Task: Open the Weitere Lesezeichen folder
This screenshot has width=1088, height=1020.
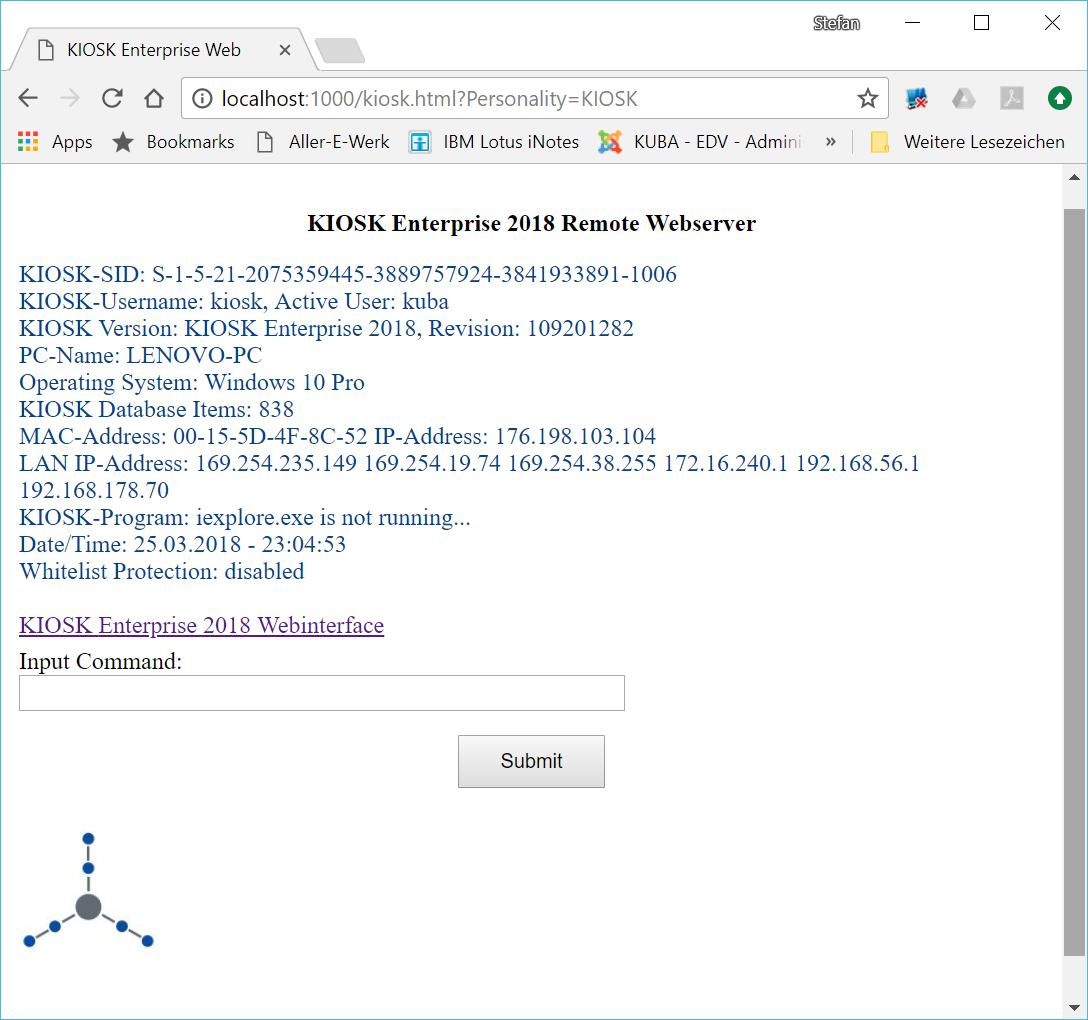Action: tap(968, 142)
